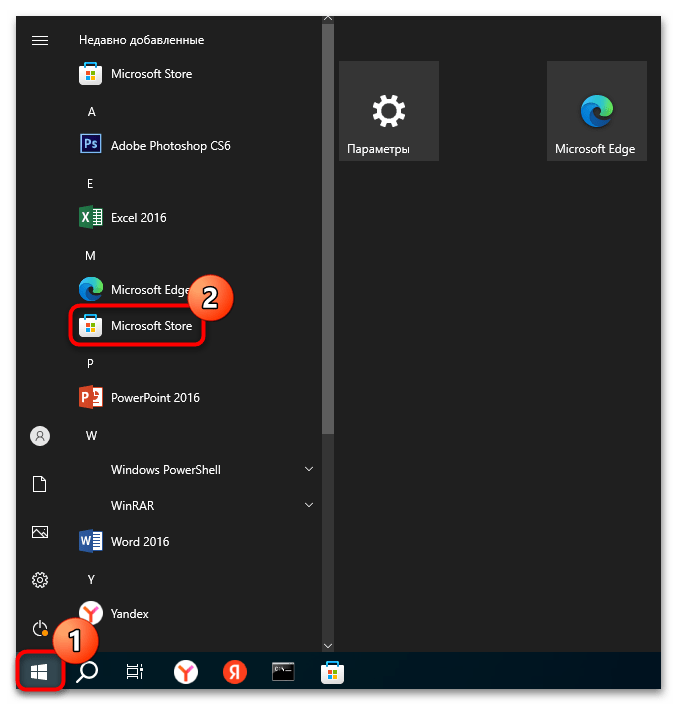Click the Недавно добавленные heading

coord(142,40)
